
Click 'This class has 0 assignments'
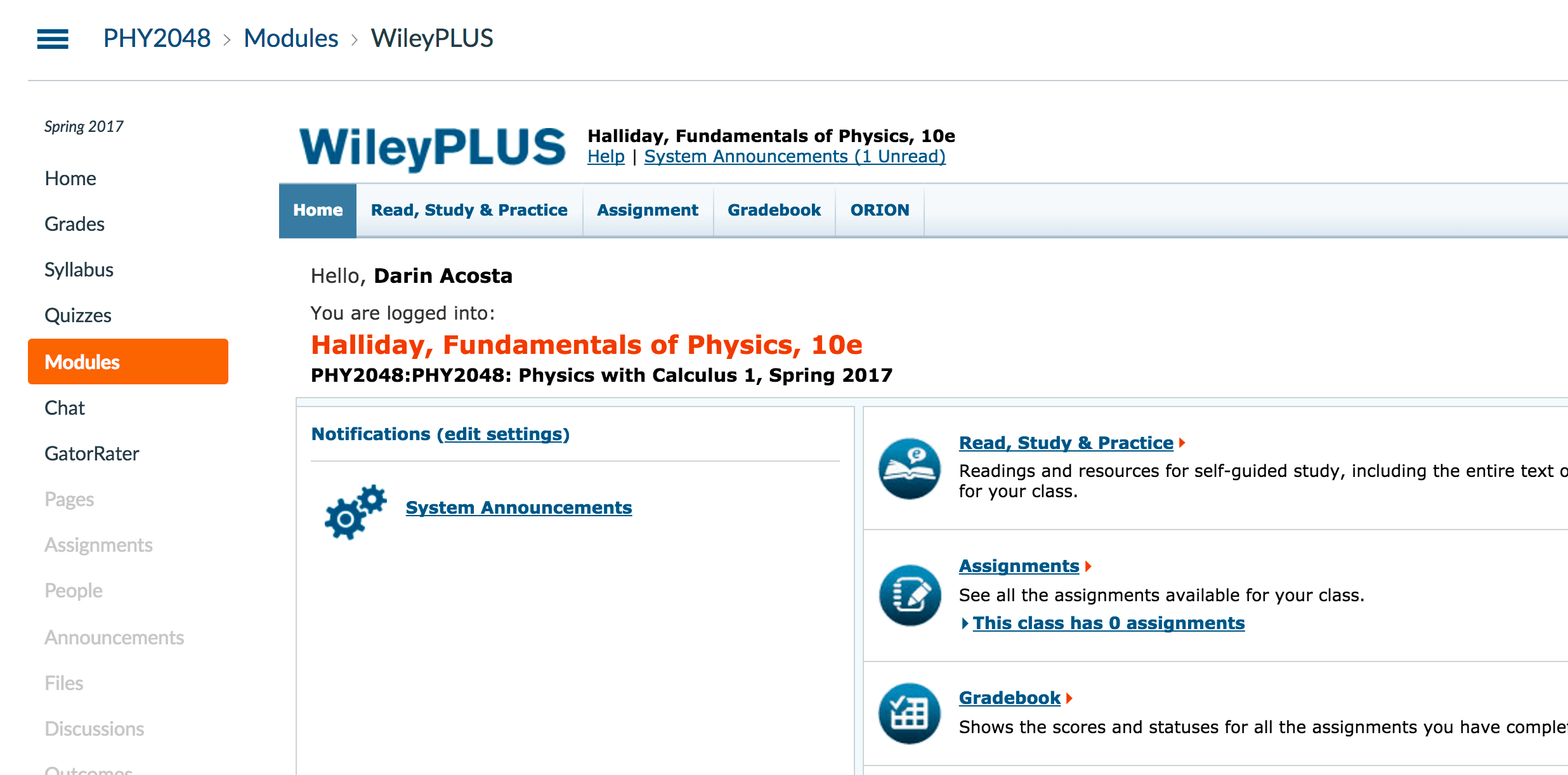click(1109, 623)
